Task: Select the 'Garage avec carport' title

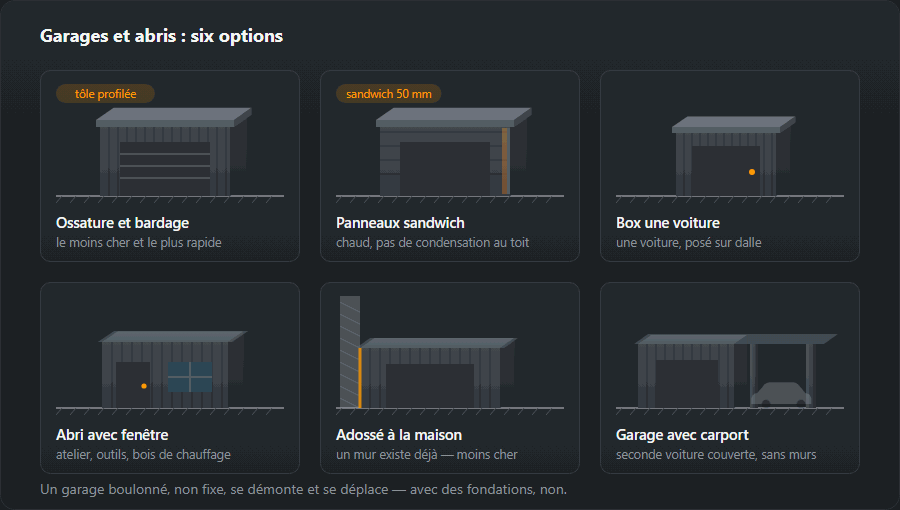Action: click(682, 435)
